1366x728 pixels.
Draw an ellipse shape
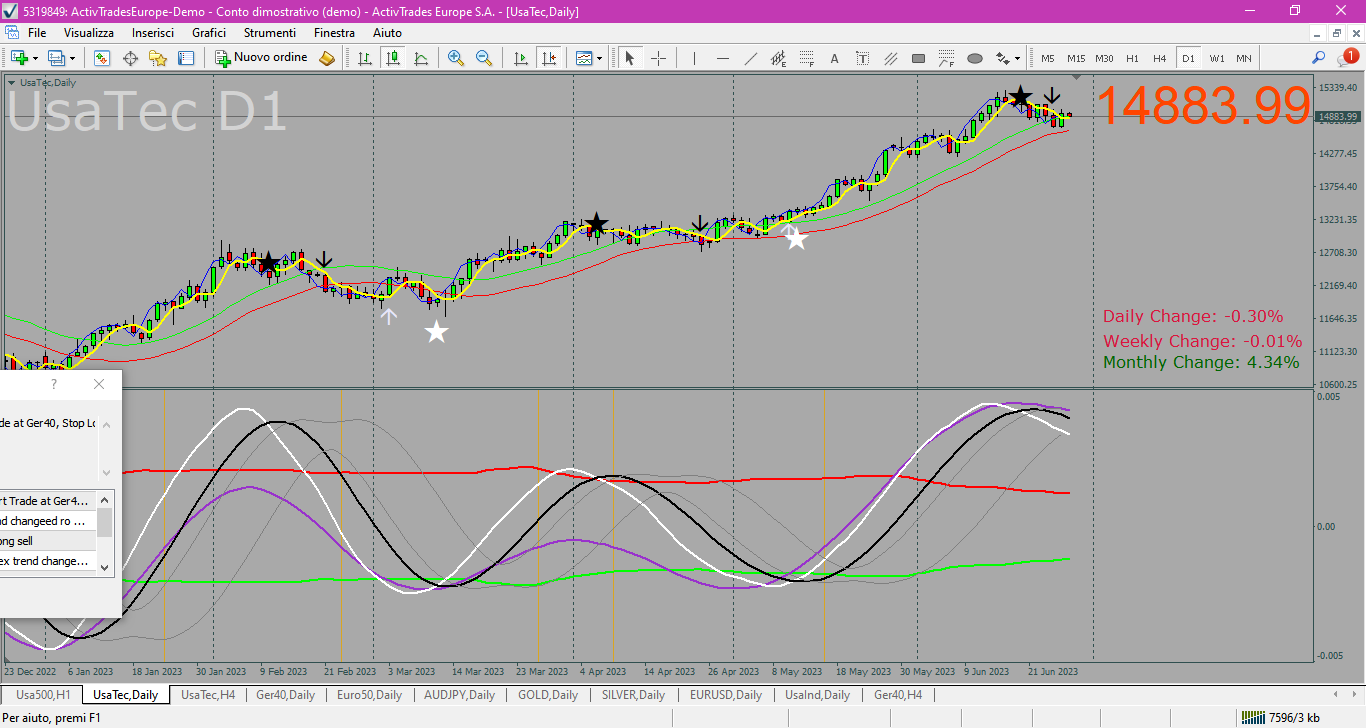tap(974, 58)
